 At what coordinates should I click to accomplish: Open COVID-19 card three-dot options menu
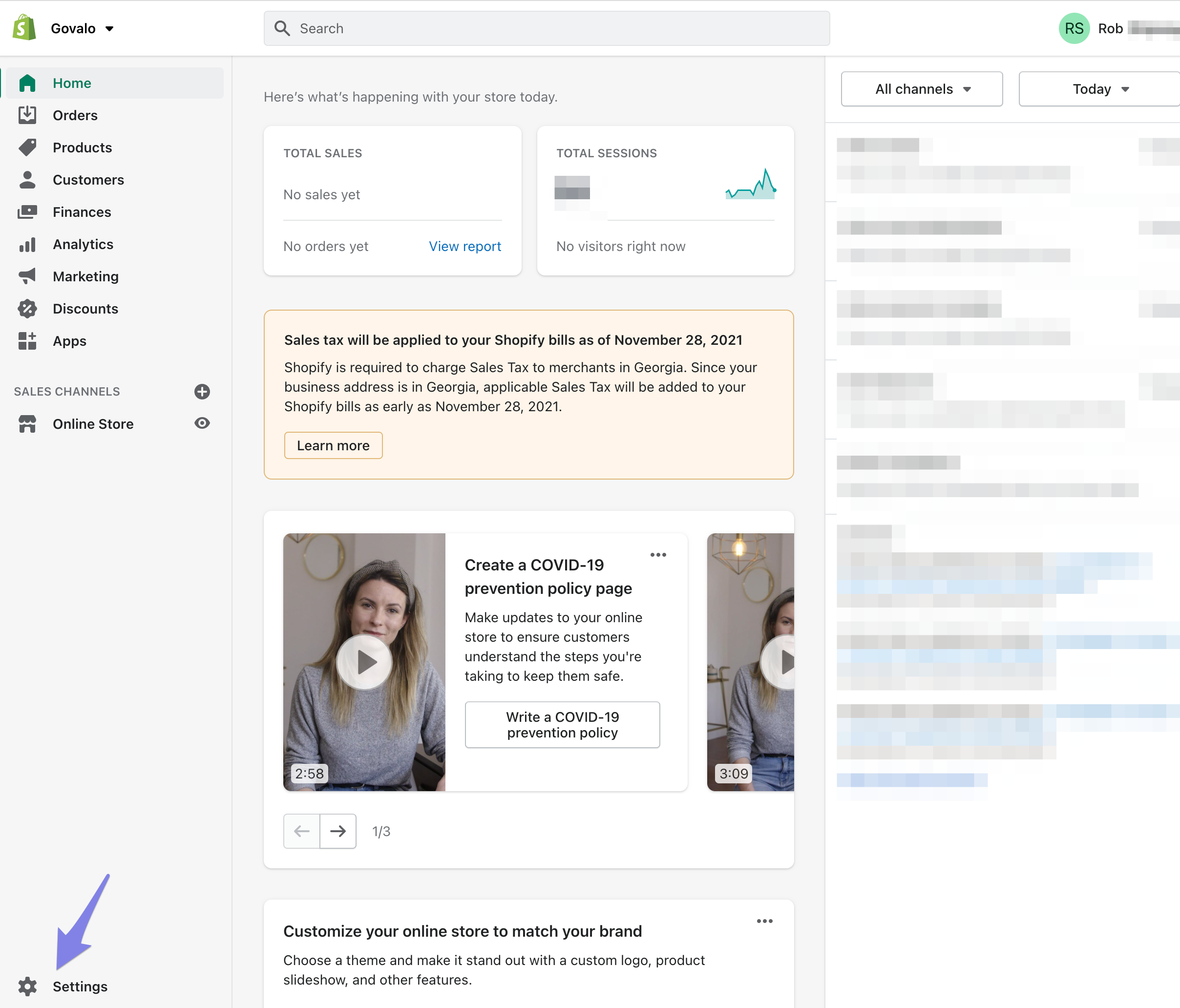tap(658, 555)
